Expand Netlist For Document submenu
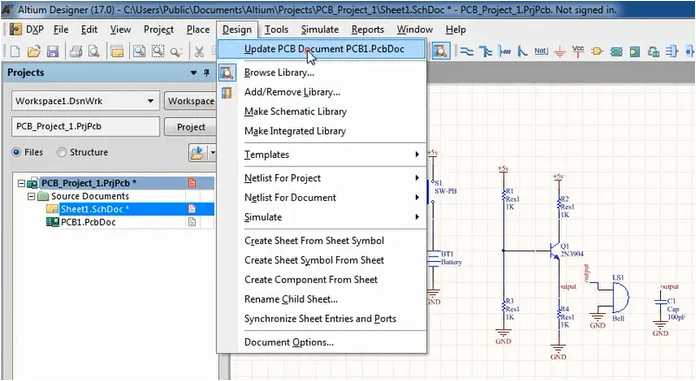This screenshot has height=381, width=696. pos(417,198)
